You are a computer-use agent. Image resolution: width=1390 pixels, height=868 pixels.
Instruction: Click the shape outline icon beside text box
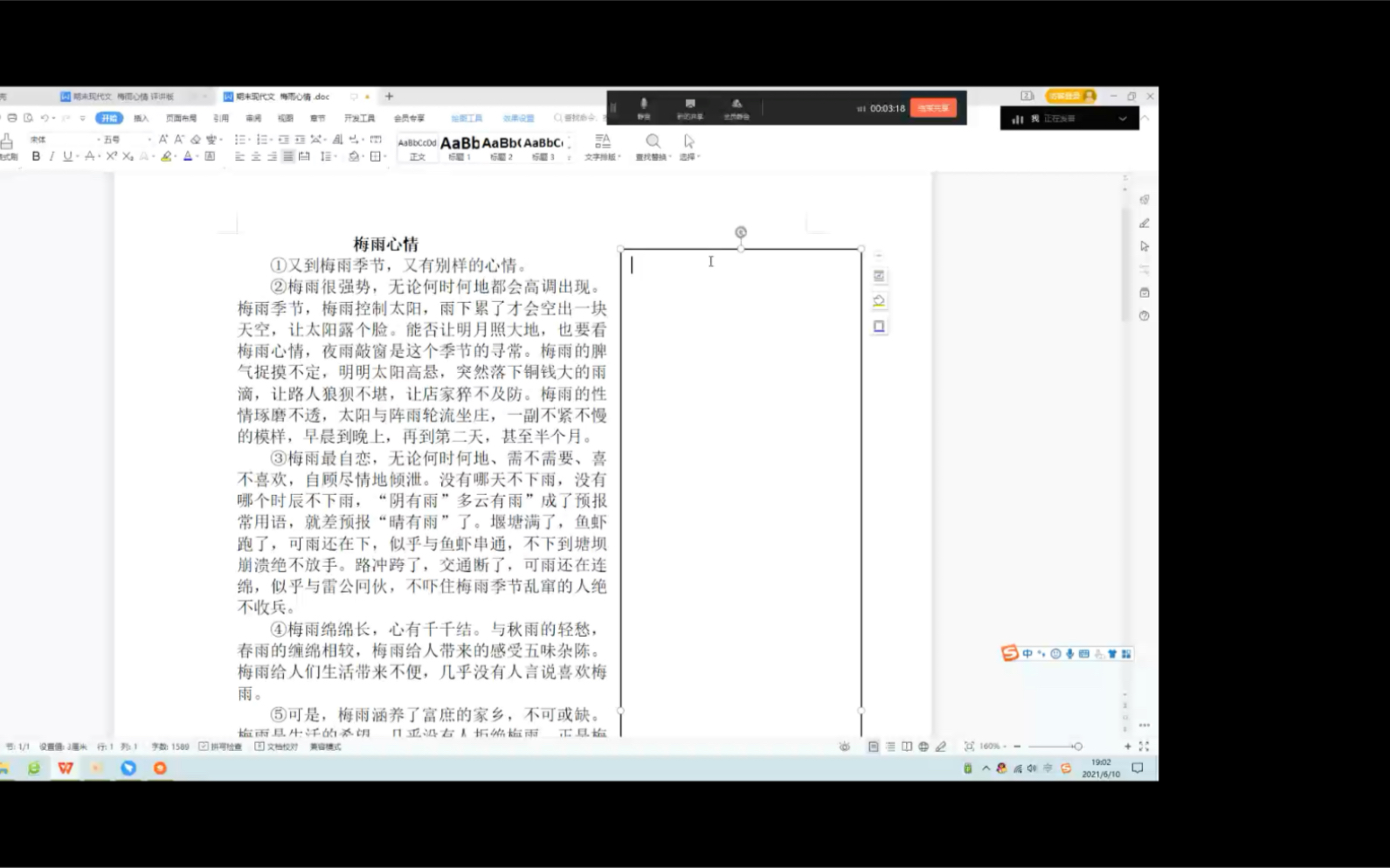point(879,327)
